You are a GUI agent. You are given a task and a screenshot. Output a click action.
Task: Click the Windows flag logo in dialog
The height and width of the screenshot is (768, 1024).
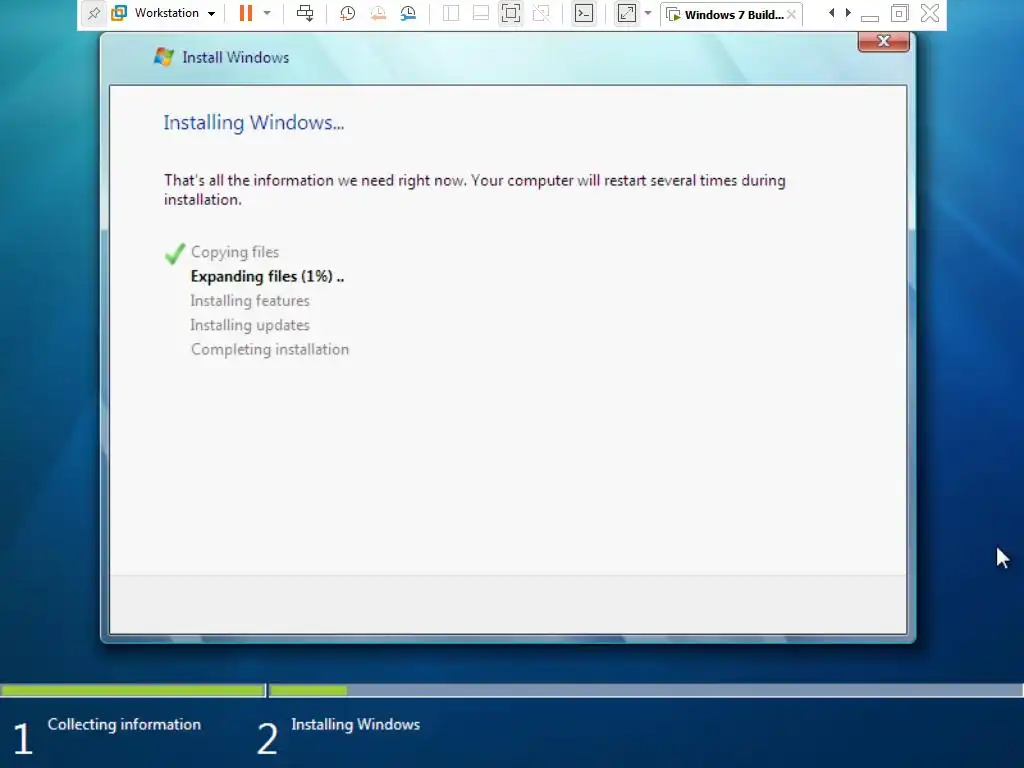click(x=163, y=57)
